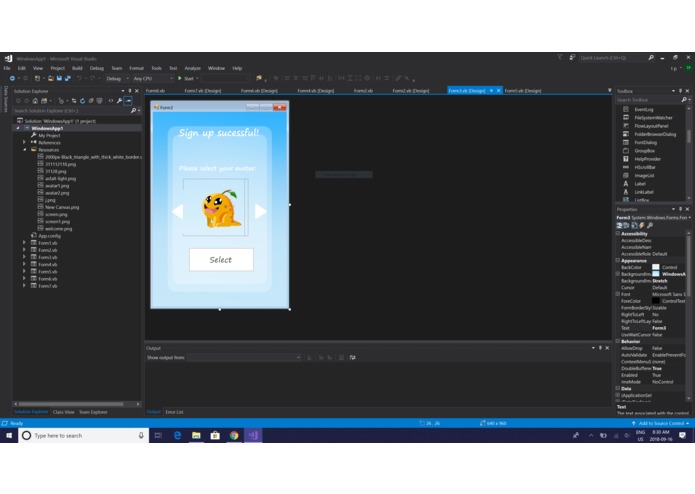Click the BackColor Control color swatch
Screen dimensions: 695x494
(656, 267)
